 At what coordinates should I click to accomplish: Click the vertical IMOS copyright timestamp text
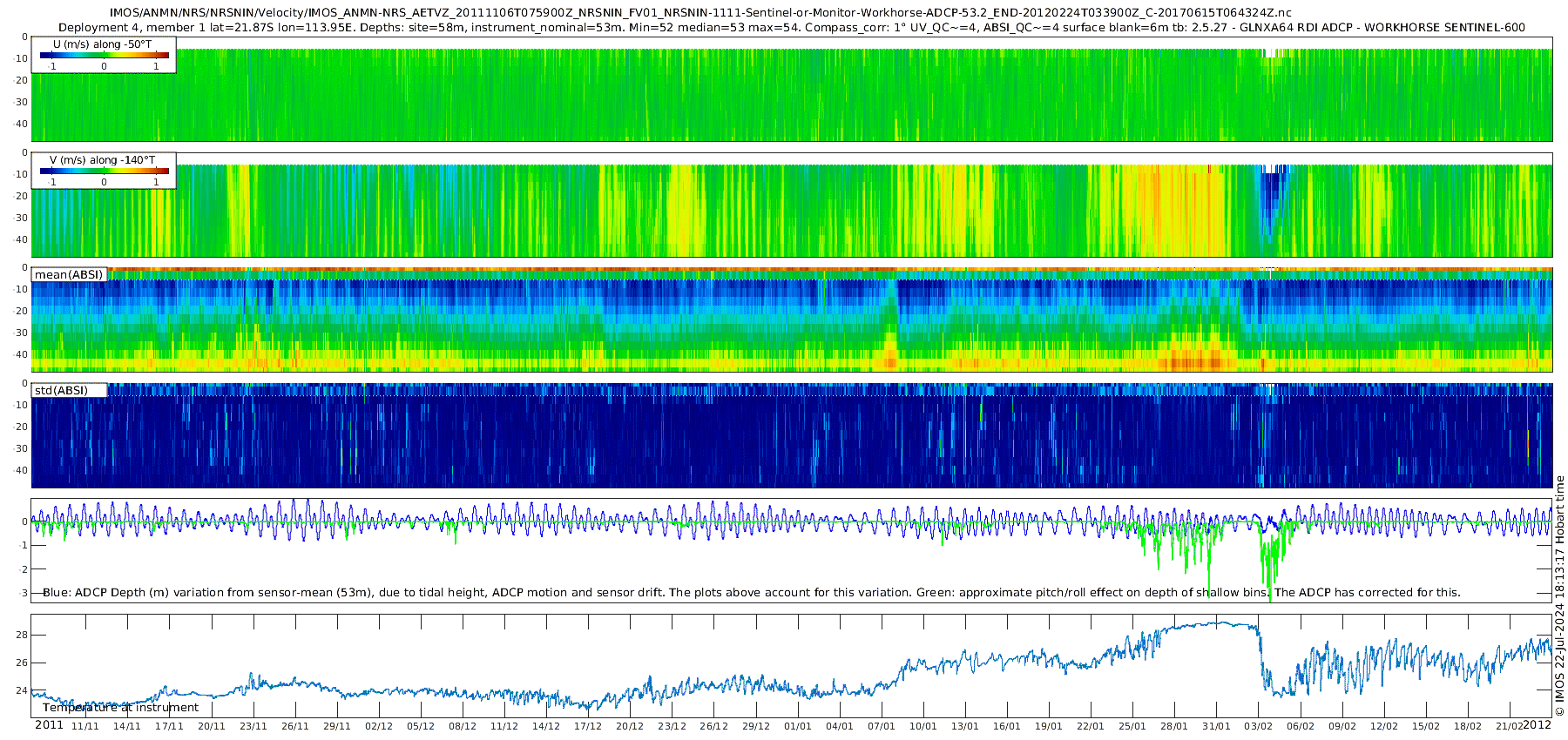[x=1559, y=595]
